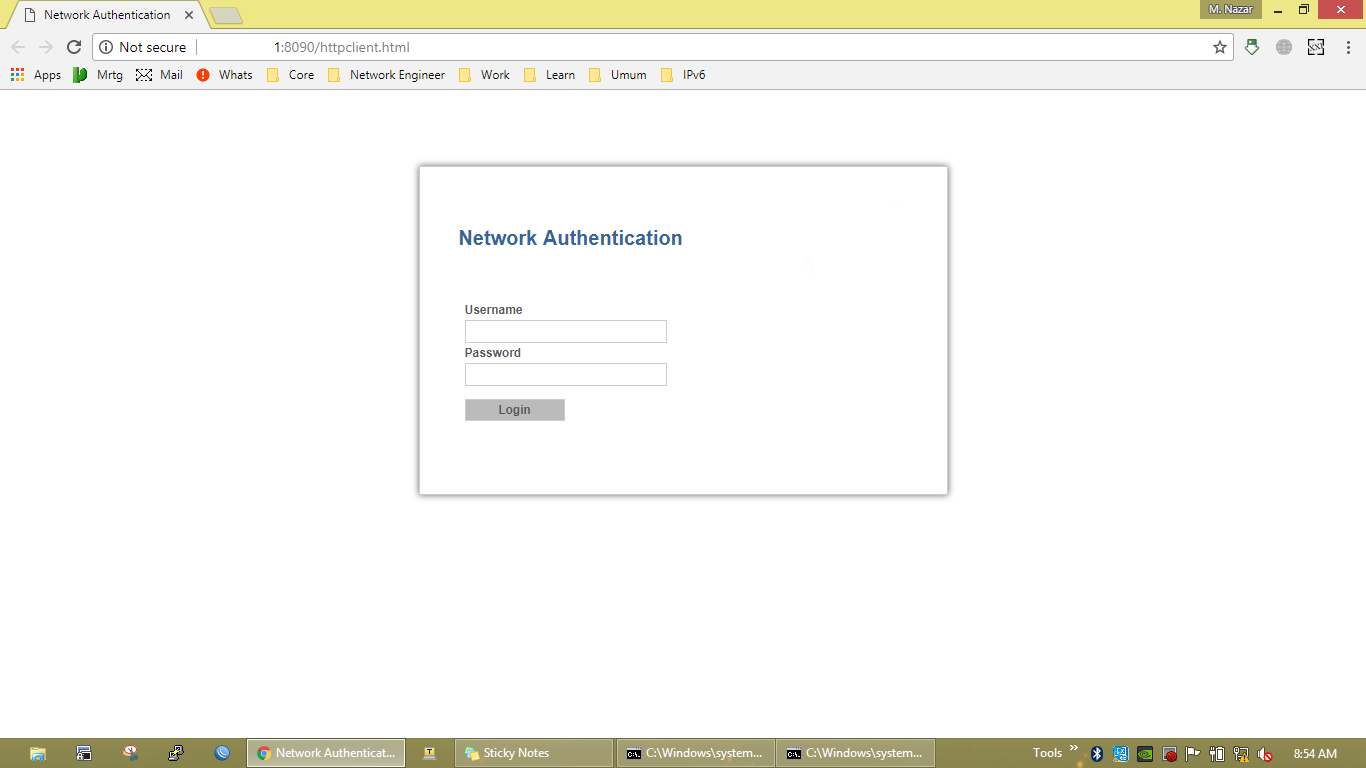Click the muted volume speaker icon
1366x768 pixels.
point(1265,754)
